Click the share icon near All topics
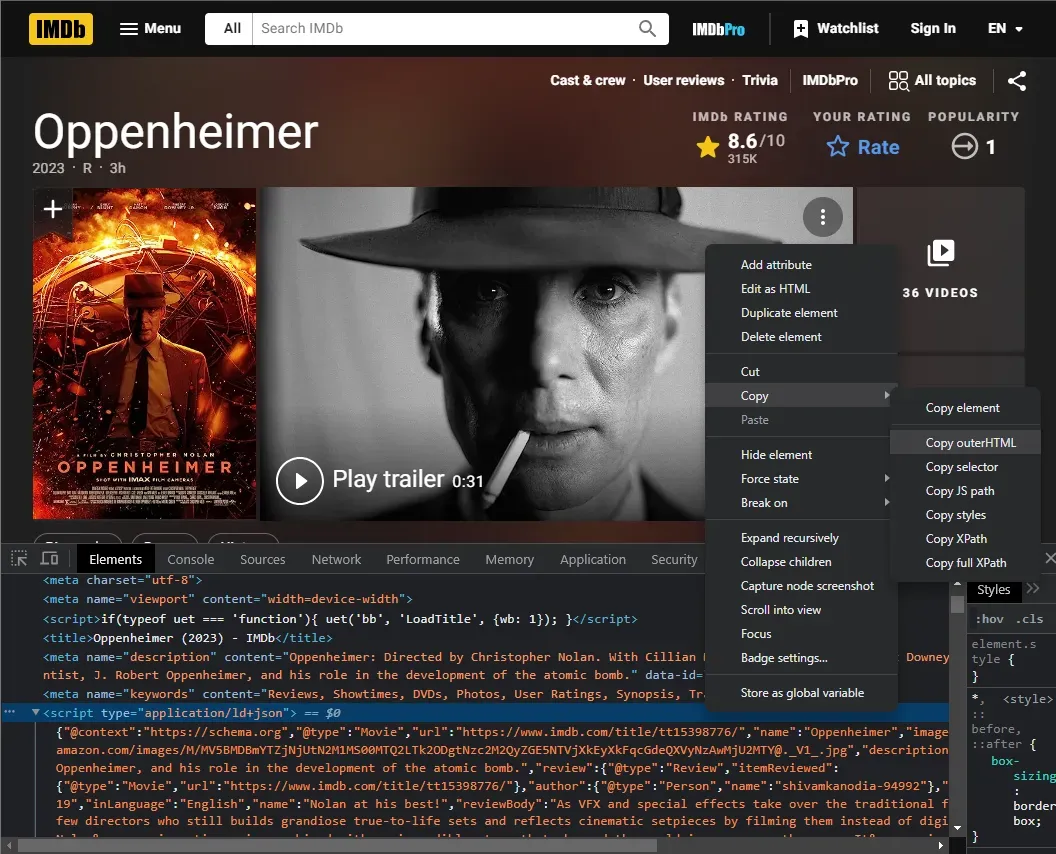The width and height of the screenshot is (1056, 854). pyautogui.click(x=1017, y=80)
